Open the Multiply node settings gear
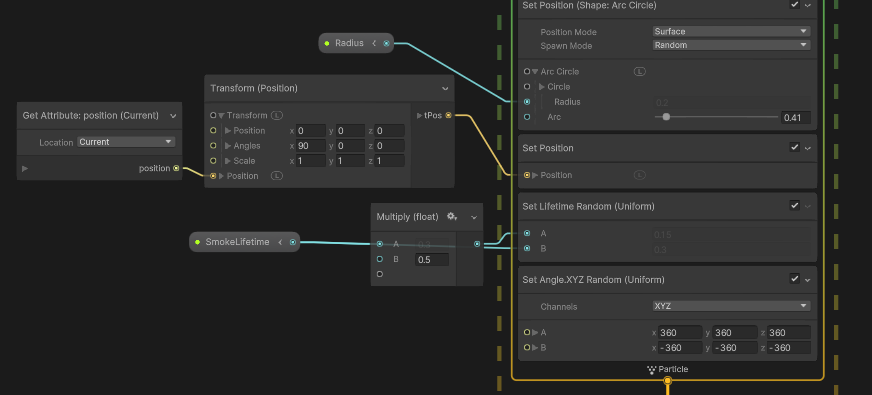Image resolution: width=872 pixels, height=395 pixels. [452, 216]
